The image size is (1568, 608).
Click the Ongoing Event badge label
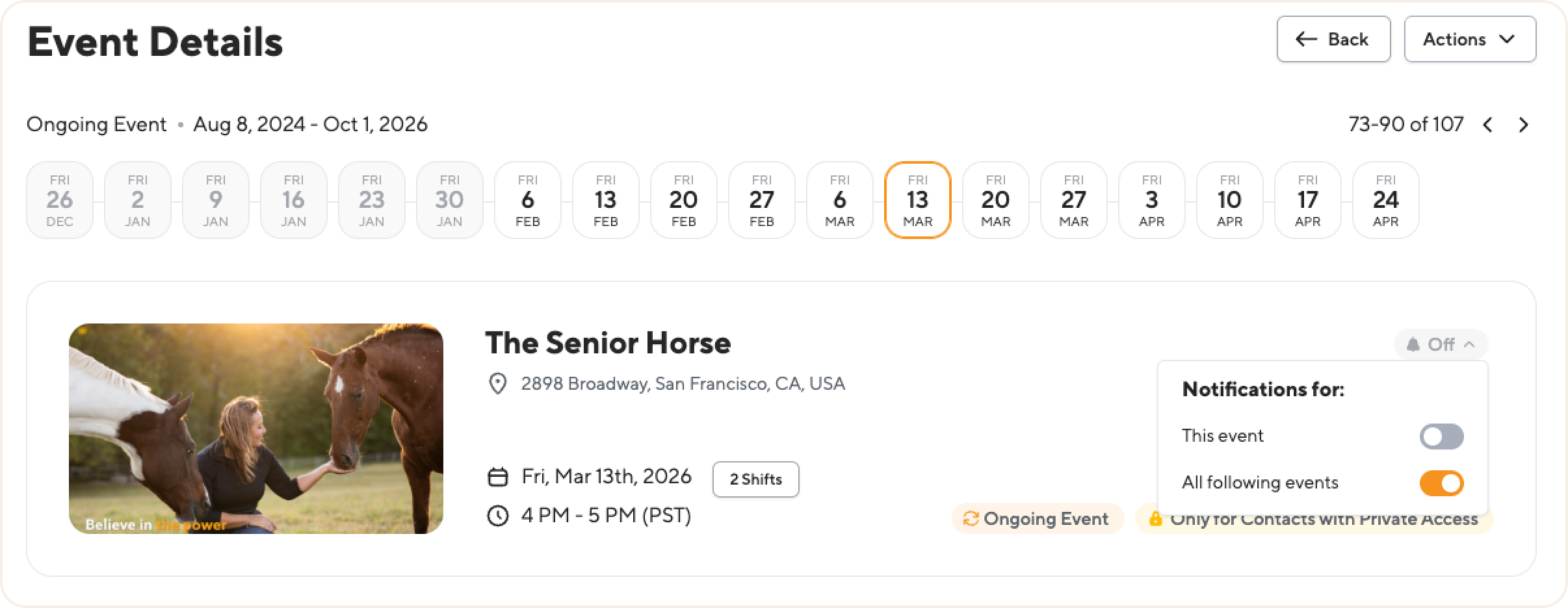click(x=1045, y=519)
